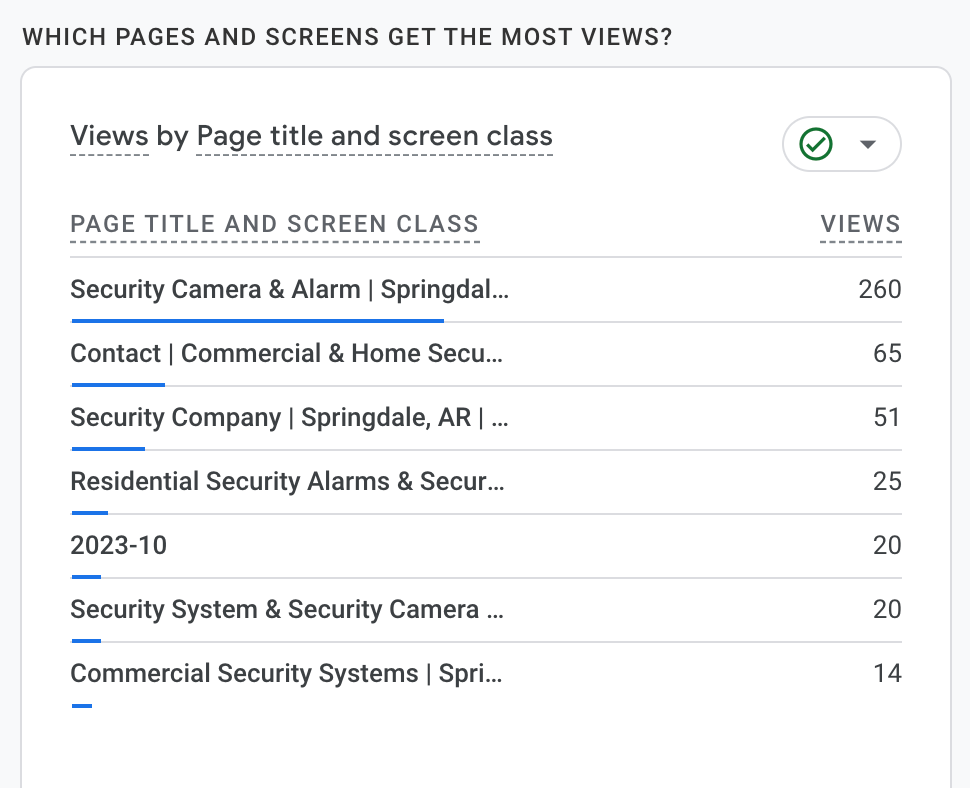
Task: Click the blue bar under Contact row
Action: tap(118, 385)
